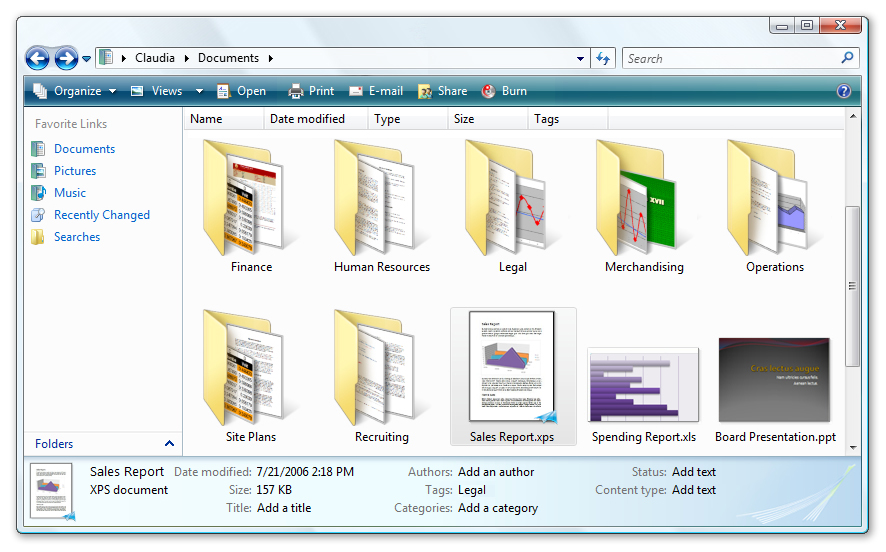Click the Refresh button beside address bar
Image resolution: width=886 pixels, height=552 pixels.
click(603, 59)
